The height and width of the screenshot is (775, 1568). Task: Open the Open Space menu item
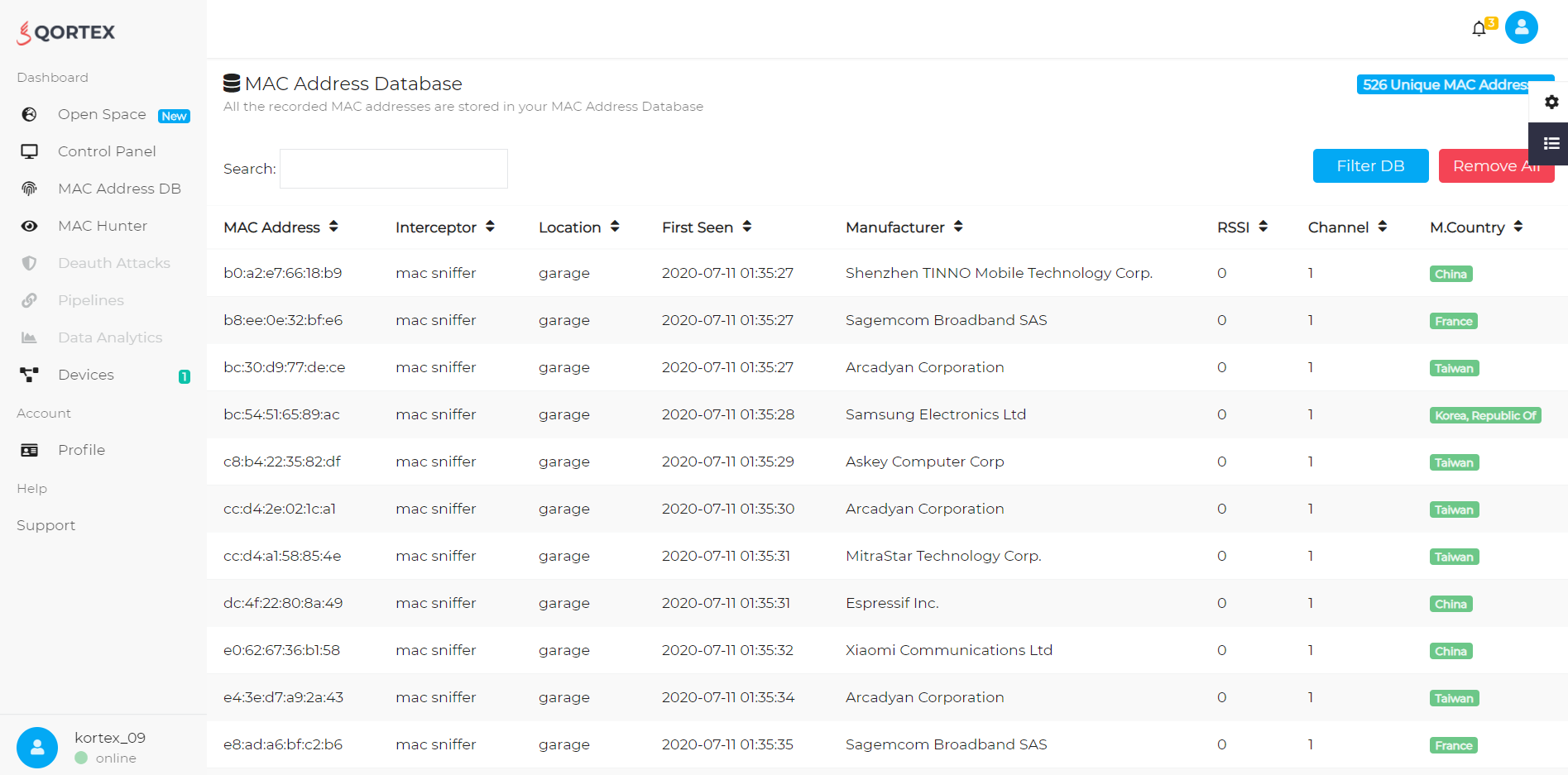pos(102,114)
